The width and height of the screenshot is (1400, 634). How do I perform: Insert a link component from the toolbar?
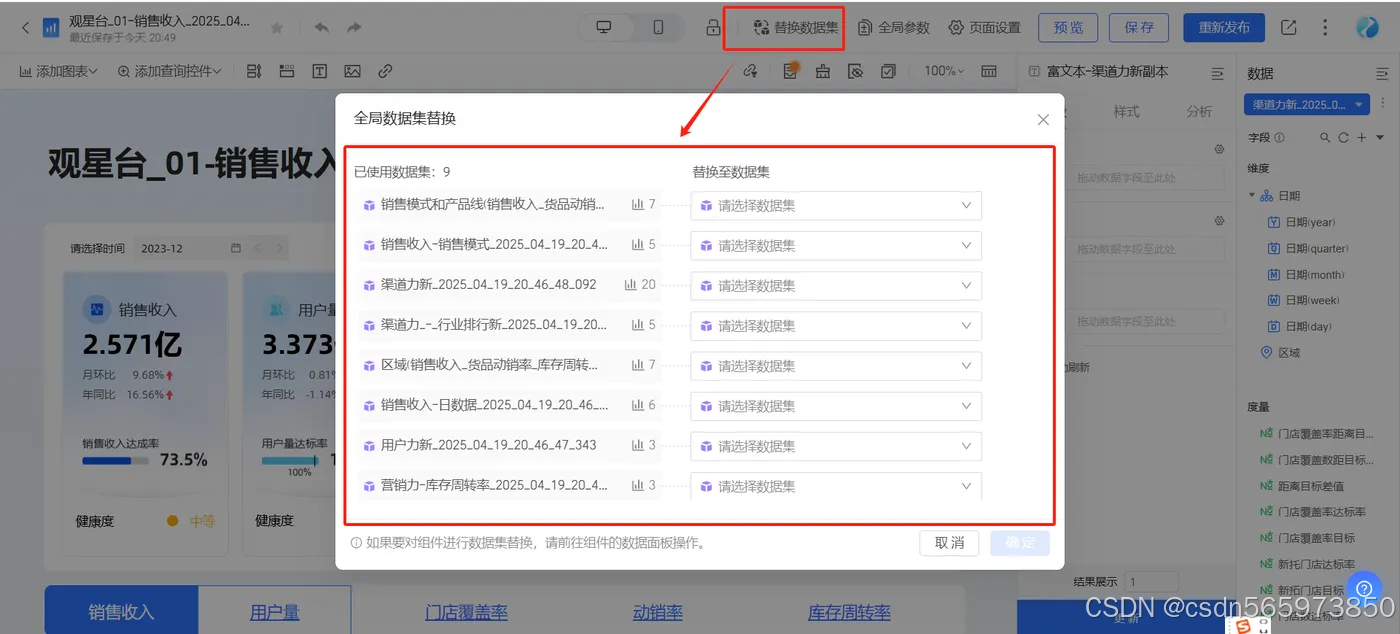pos(385,71)
